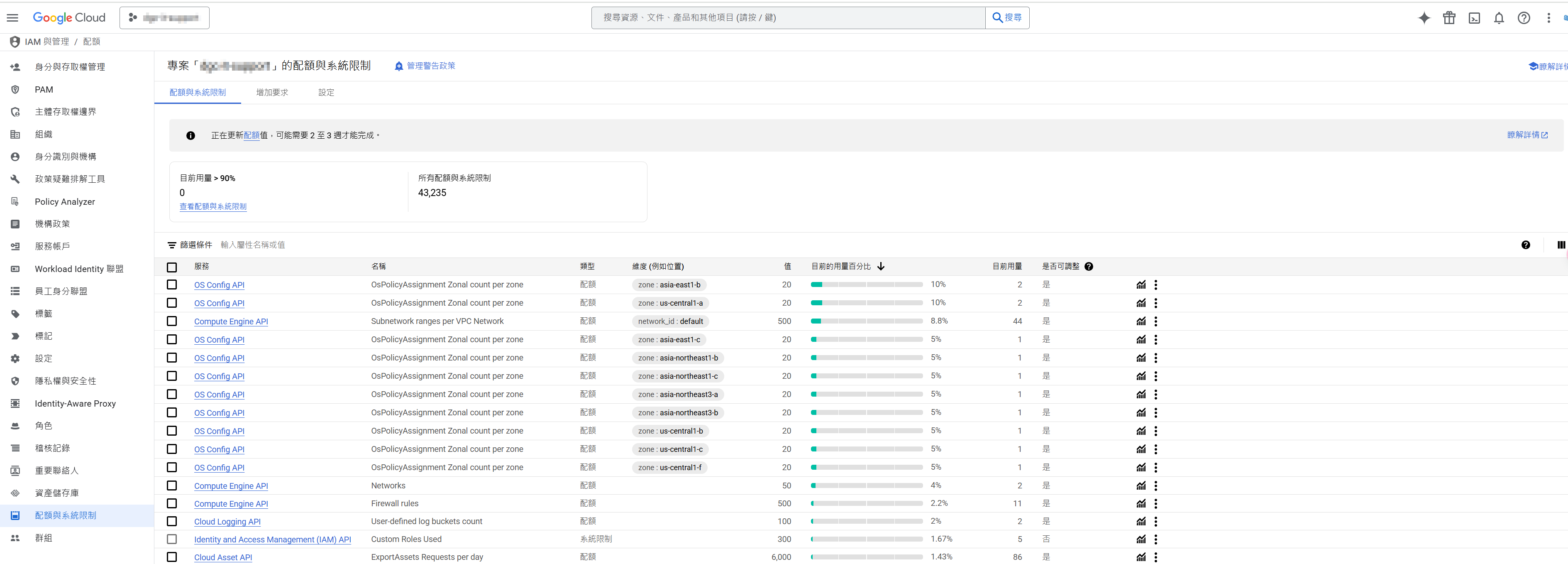Show usage chart for Networks row

click(x=1141, y=486)
